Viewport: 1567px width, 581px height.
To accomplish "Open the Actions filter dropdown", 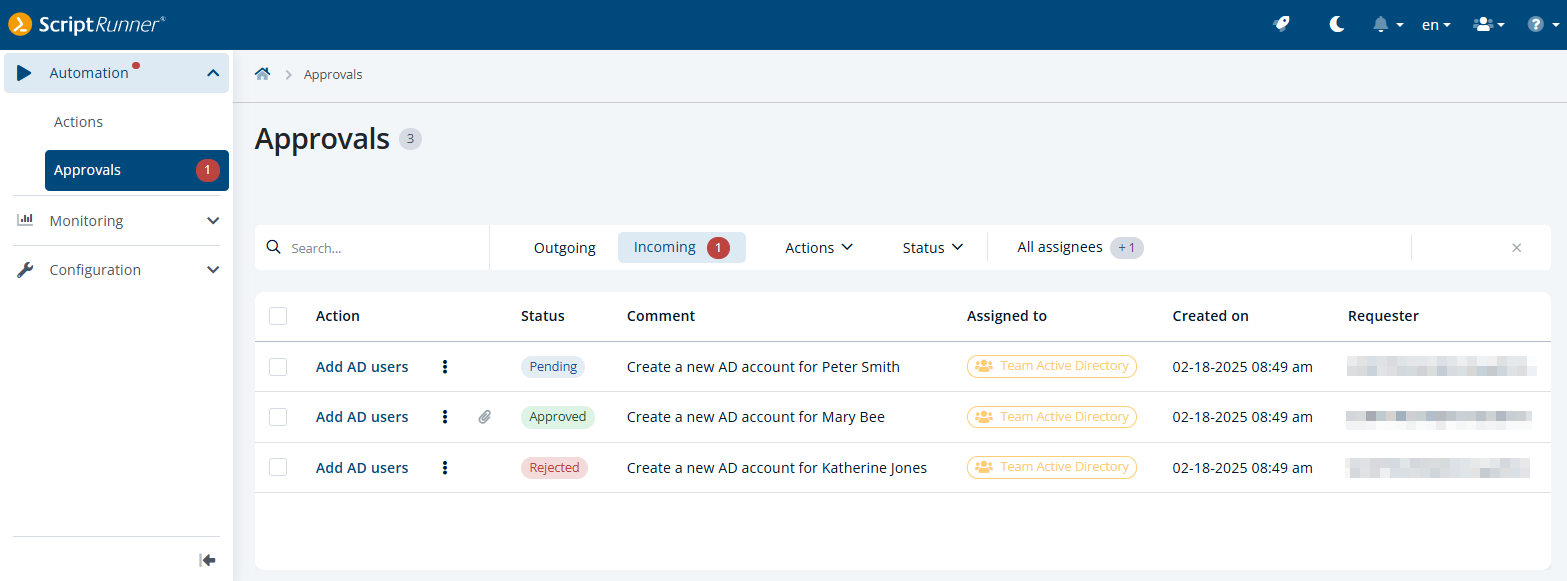I will point(818,248).
